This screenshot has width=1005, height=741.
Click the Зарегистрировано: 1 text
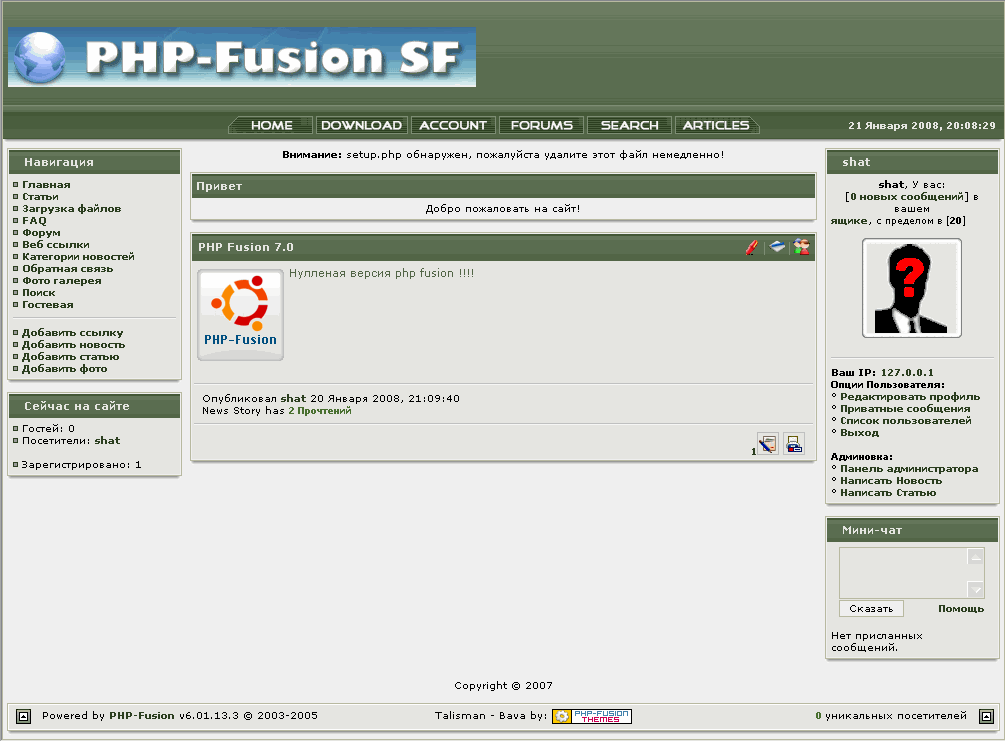point(81,465)
